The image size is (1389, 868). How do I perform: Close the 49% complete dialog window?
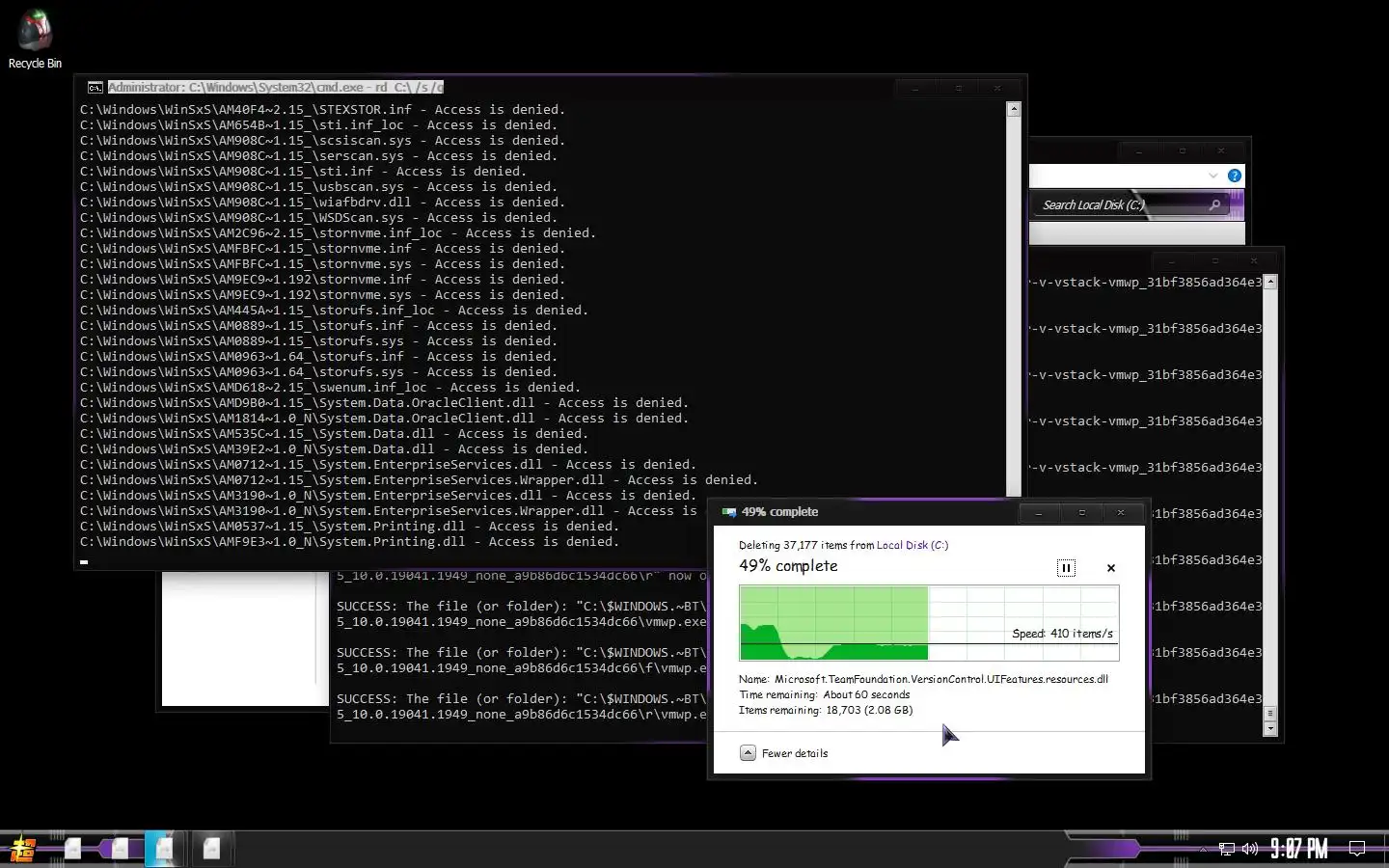[x=1121, y=513]
